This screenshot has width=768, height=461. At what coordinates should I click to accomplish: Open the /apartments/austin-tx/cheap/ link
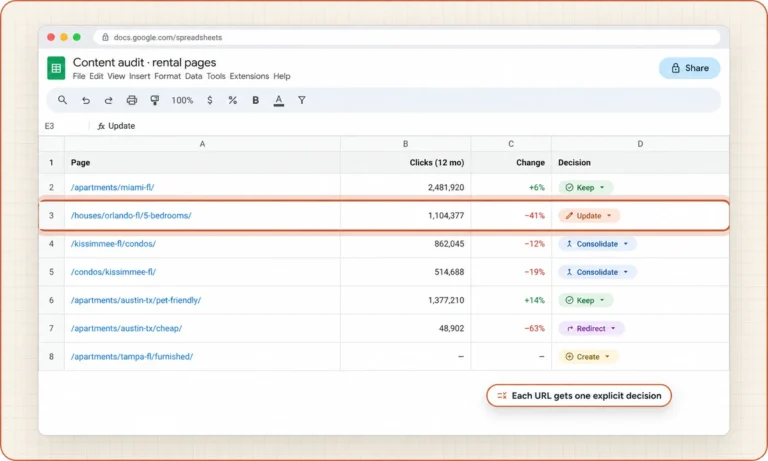(x=126, y=328)
